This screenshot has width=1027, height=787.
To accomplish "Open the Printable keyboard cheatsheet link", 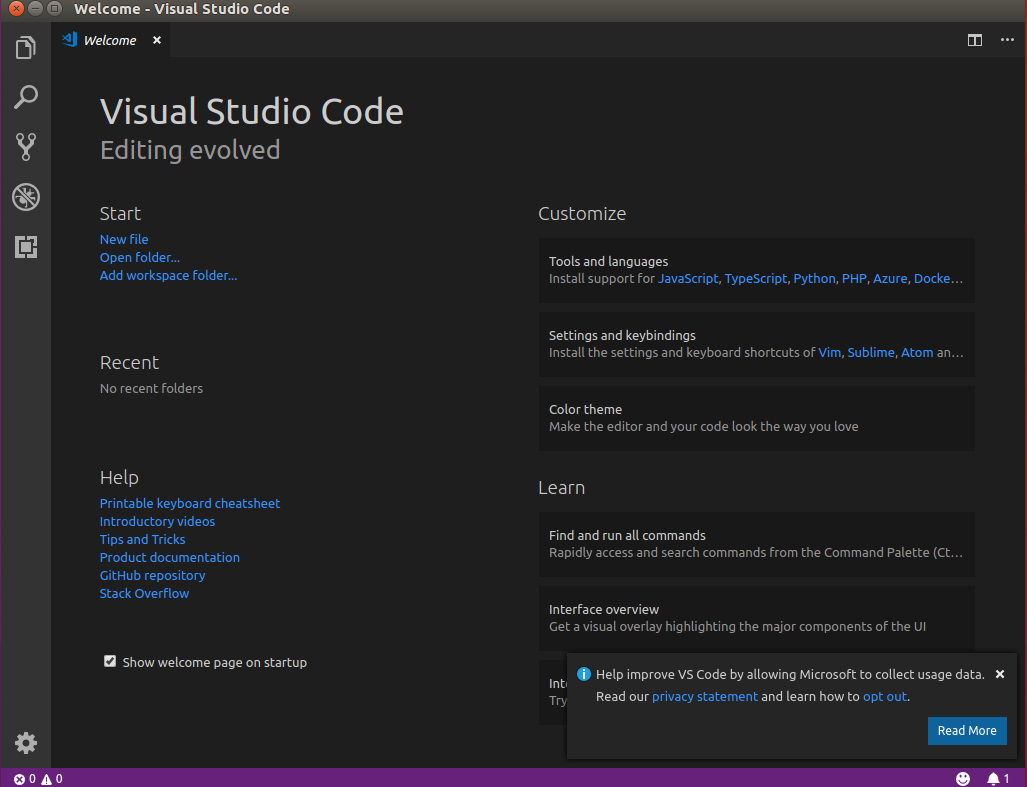I will tap(190, 504).
